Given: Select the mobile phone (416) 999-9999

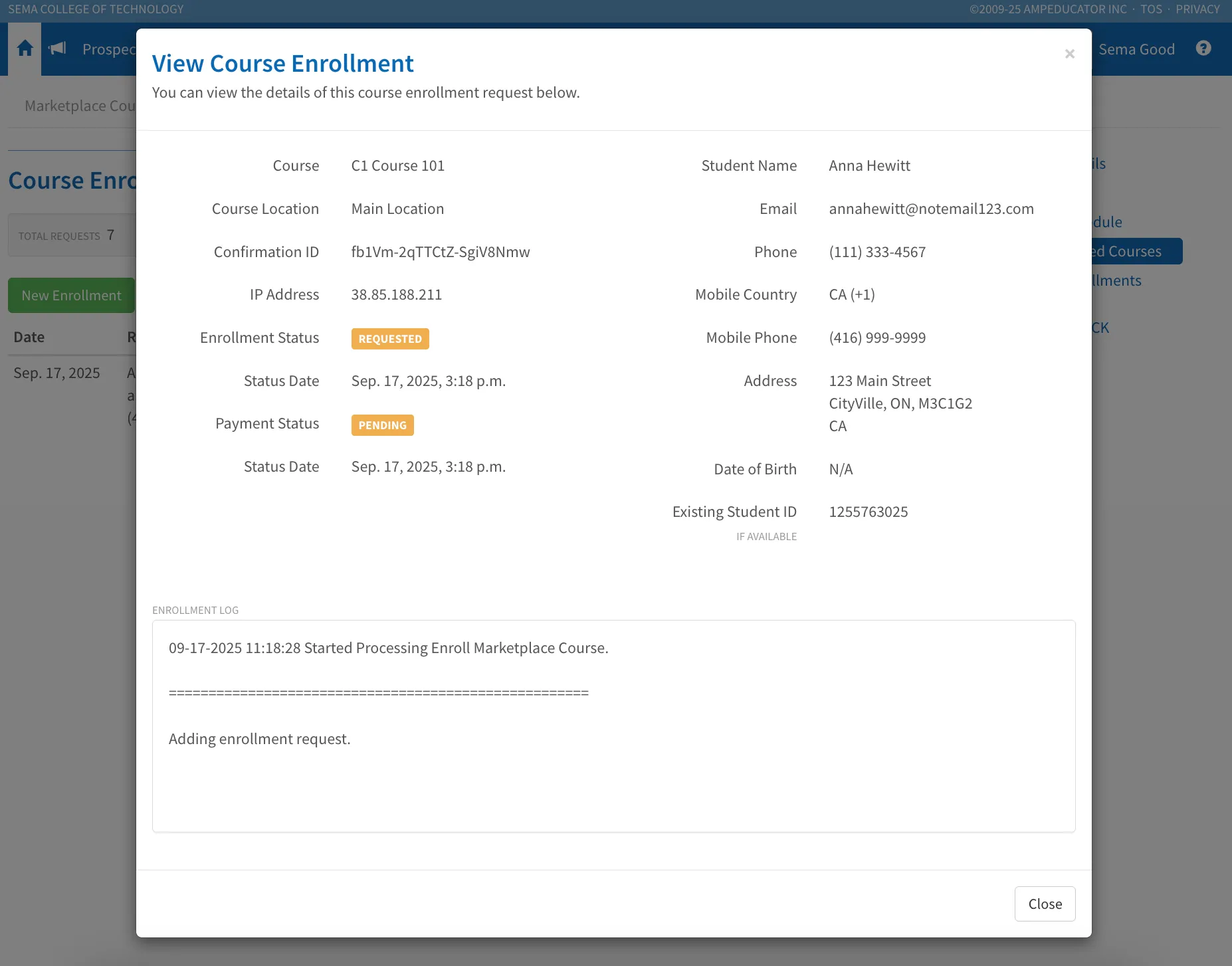Looking at the screenshot, I should pos(877,338).
